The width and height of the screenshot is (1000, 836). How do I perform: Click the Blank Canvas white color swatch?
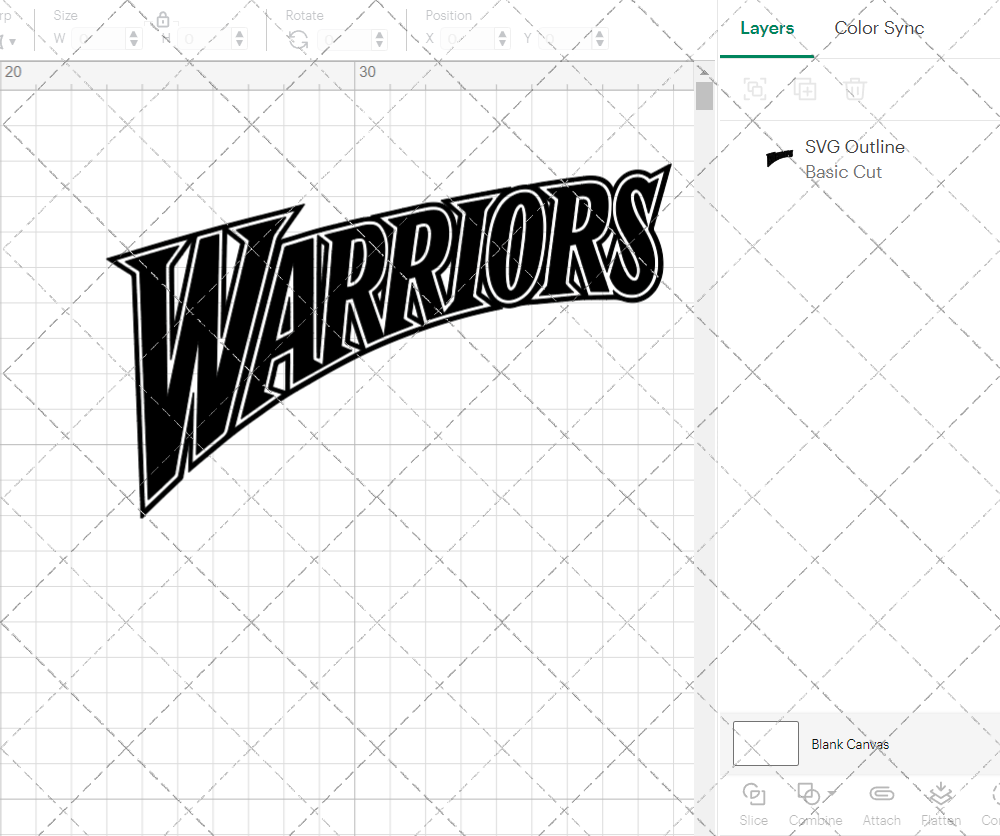[x=765, y=744]
